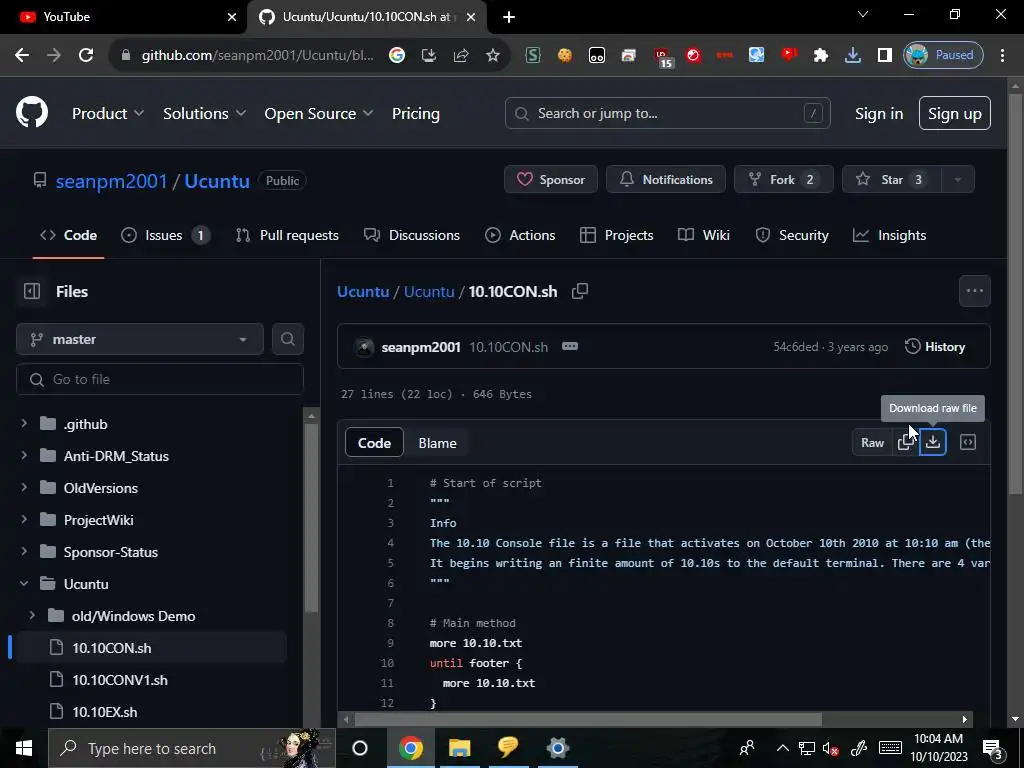Expand the OldVersions folder
The image size is (1024, 768).
click(x=24, y=488)
